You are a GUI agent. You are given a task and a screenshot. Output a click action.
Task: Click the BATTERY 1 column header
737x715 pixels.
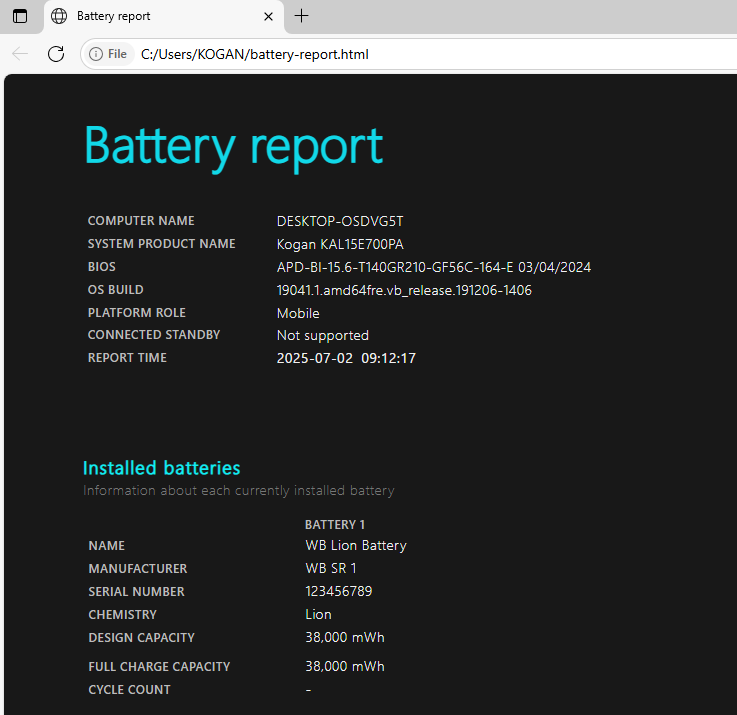[x=335, y=524]
